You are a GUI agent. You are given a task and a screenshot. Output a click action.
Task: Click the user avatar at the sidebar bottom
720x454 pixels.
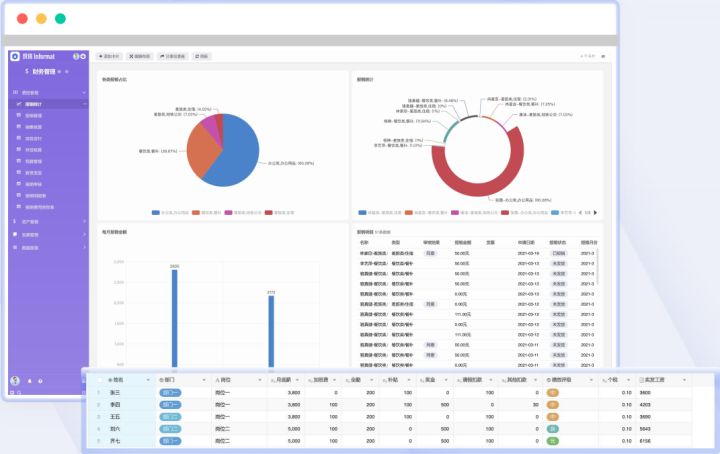pos(15,381)
